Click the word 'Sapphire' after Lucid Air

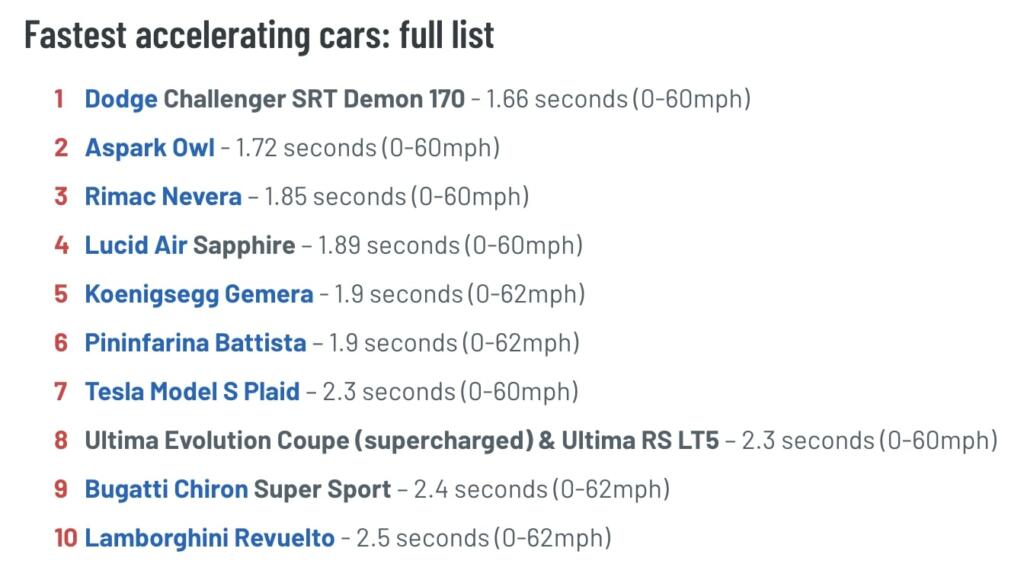coord(244,245)
